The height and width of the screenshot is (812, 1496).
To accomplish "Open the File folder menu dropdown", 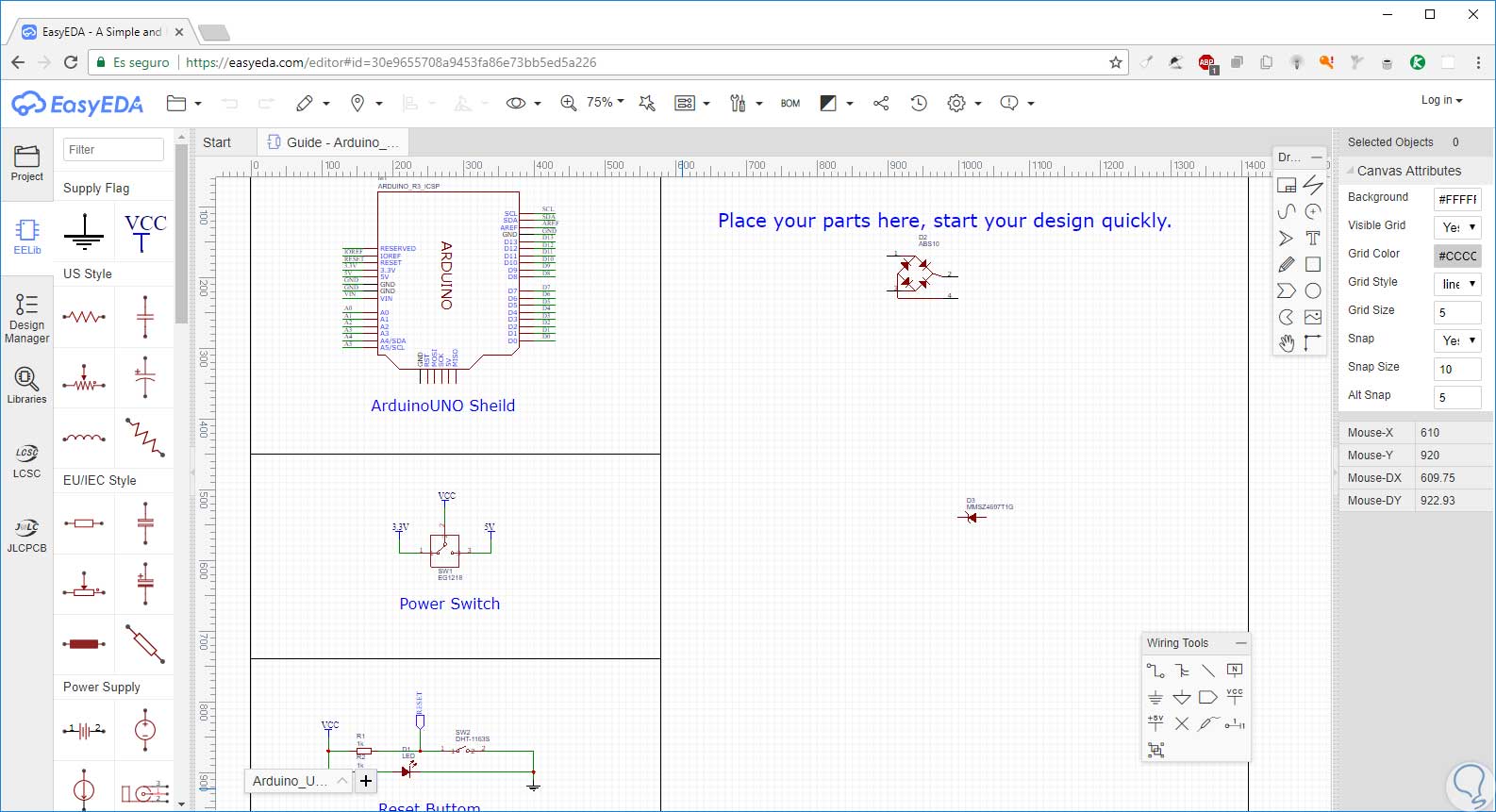I will pos(184,103).
